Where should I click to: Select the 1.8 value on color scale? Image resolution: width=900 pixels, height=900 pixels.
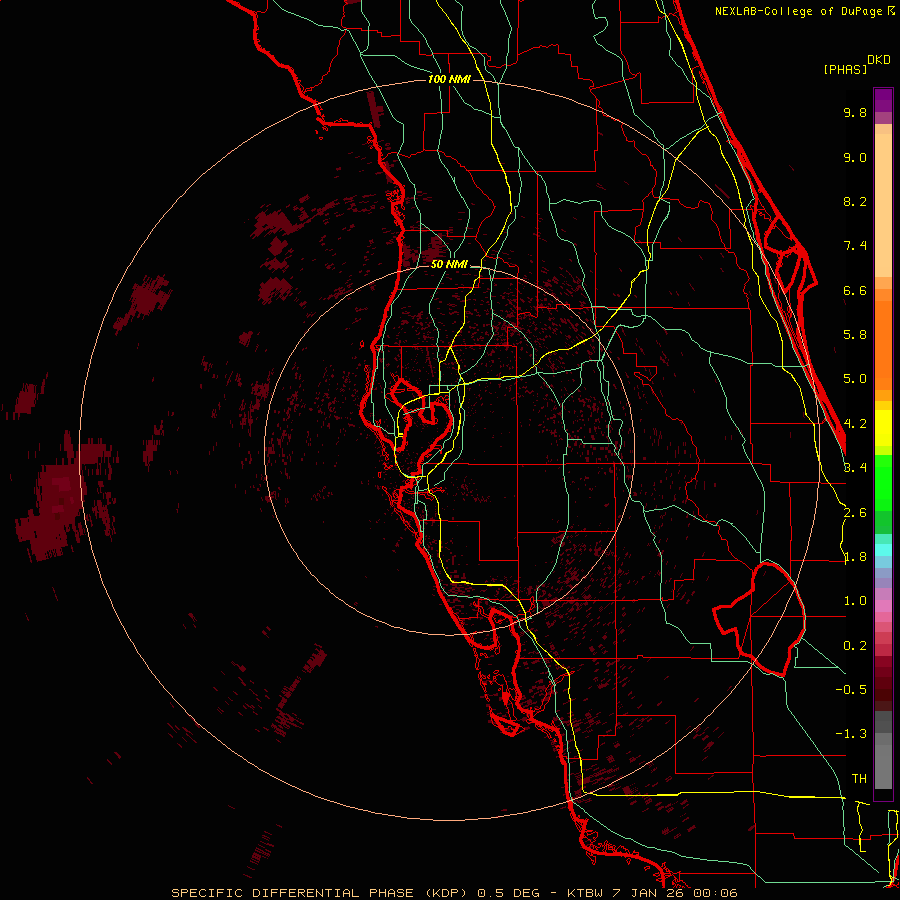click(855, 557)
